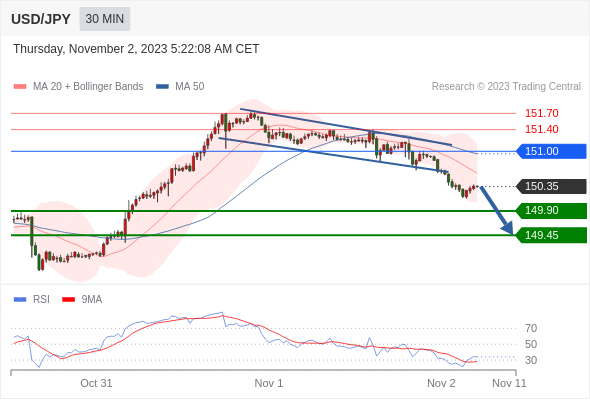Screen dimensions: 590x400
Task: Click the 151.70 resistance label
Action: tap(541, 113)
